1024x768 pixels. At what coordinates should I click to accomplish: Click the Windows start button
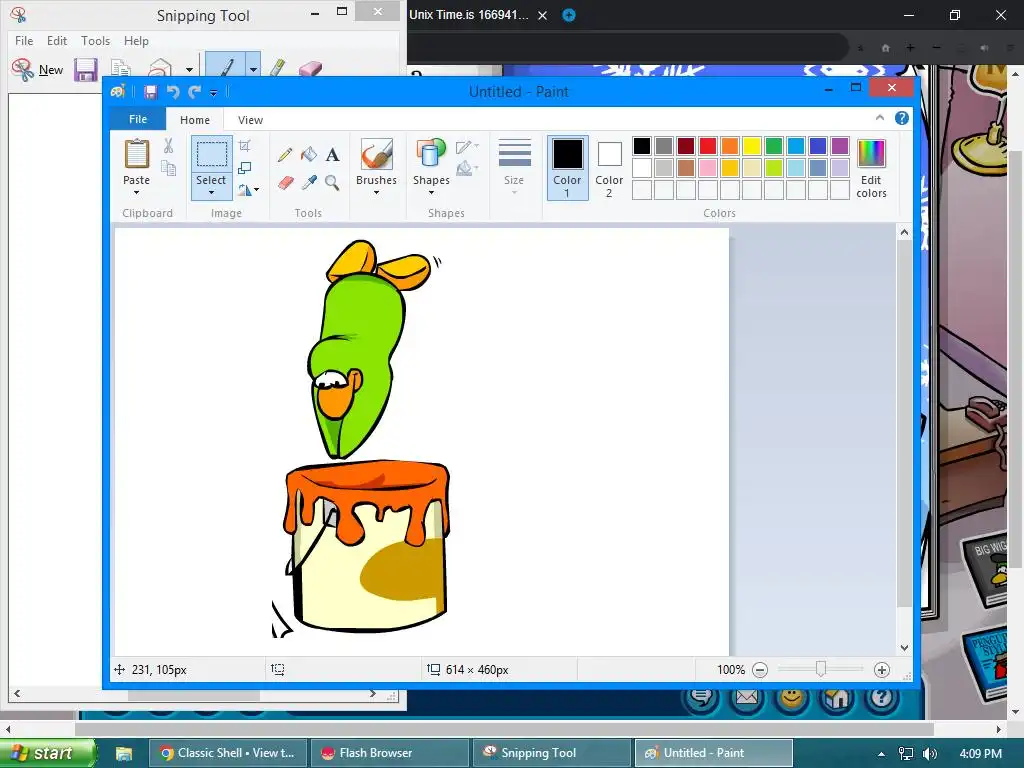[47, 753]
